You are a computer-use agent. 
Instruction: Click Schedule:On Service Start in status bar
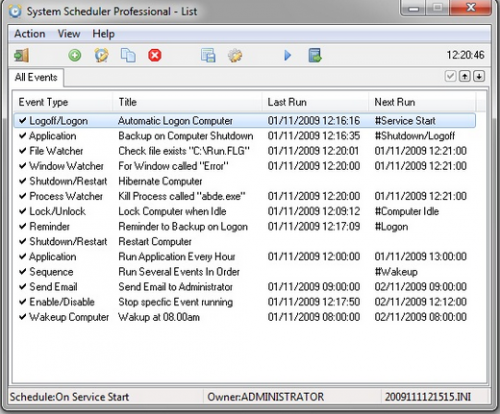click(x=69, y=397)
